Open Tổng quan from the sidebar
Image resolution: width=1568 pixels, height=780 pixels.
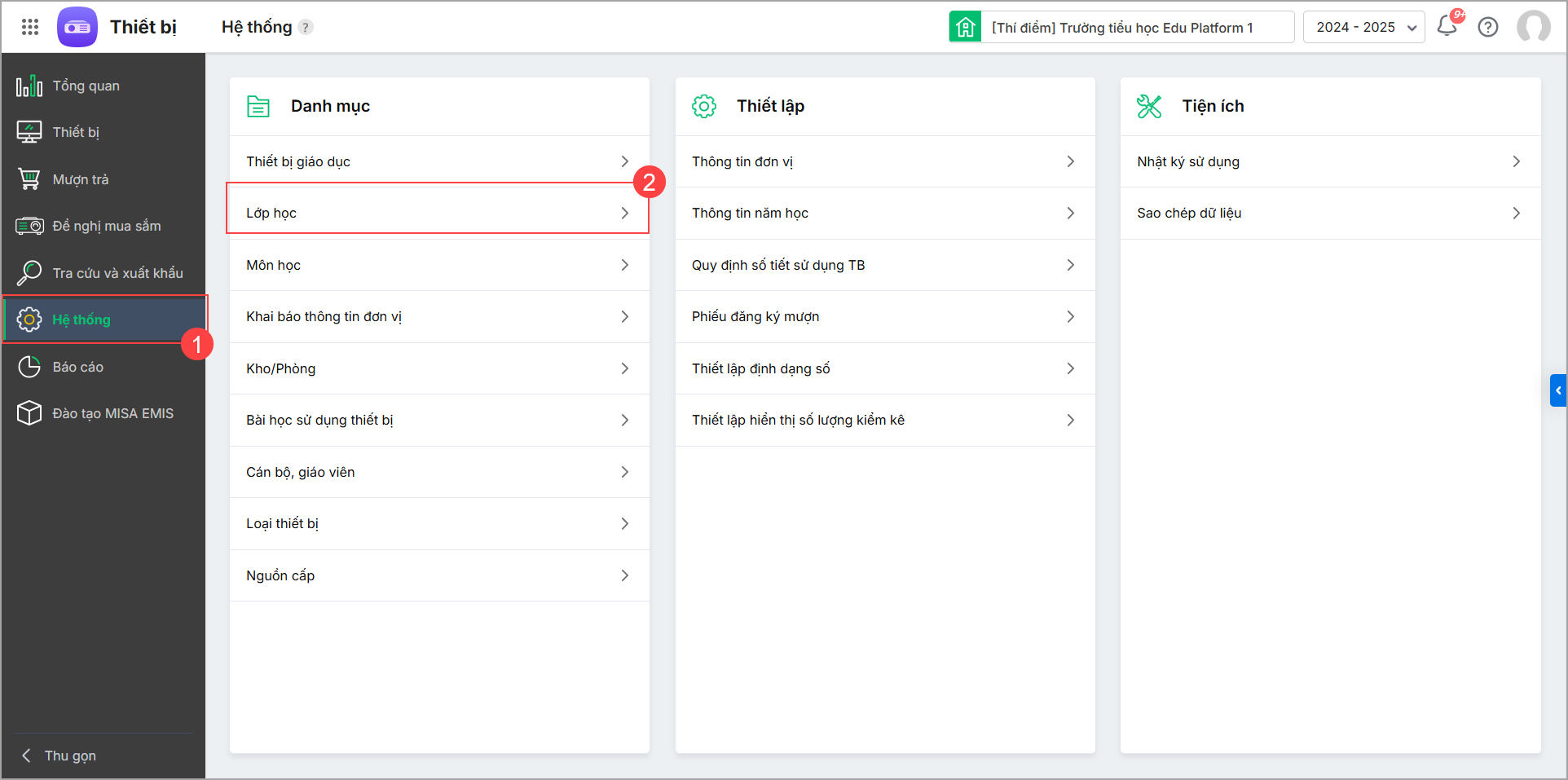coord(86,86)
